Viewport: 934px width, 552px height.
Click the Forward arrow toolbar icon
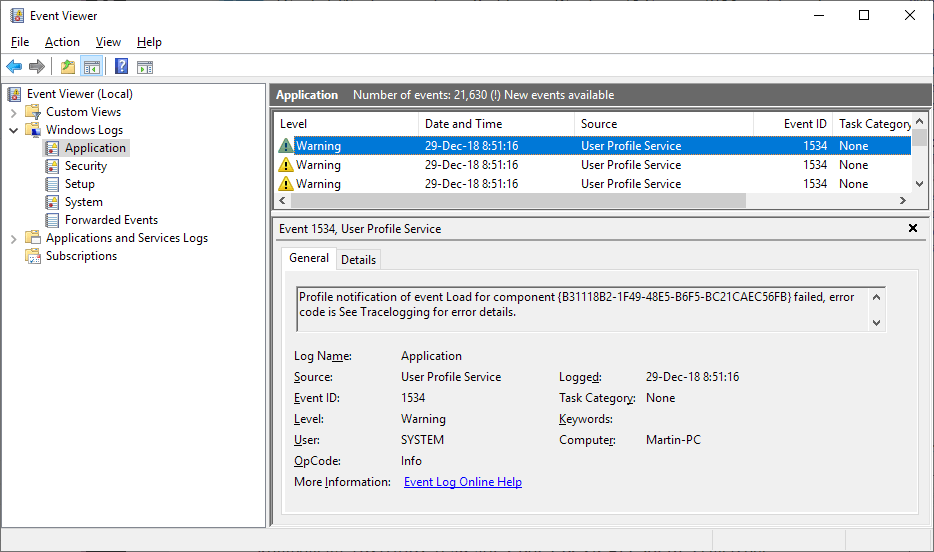[37, 67]
